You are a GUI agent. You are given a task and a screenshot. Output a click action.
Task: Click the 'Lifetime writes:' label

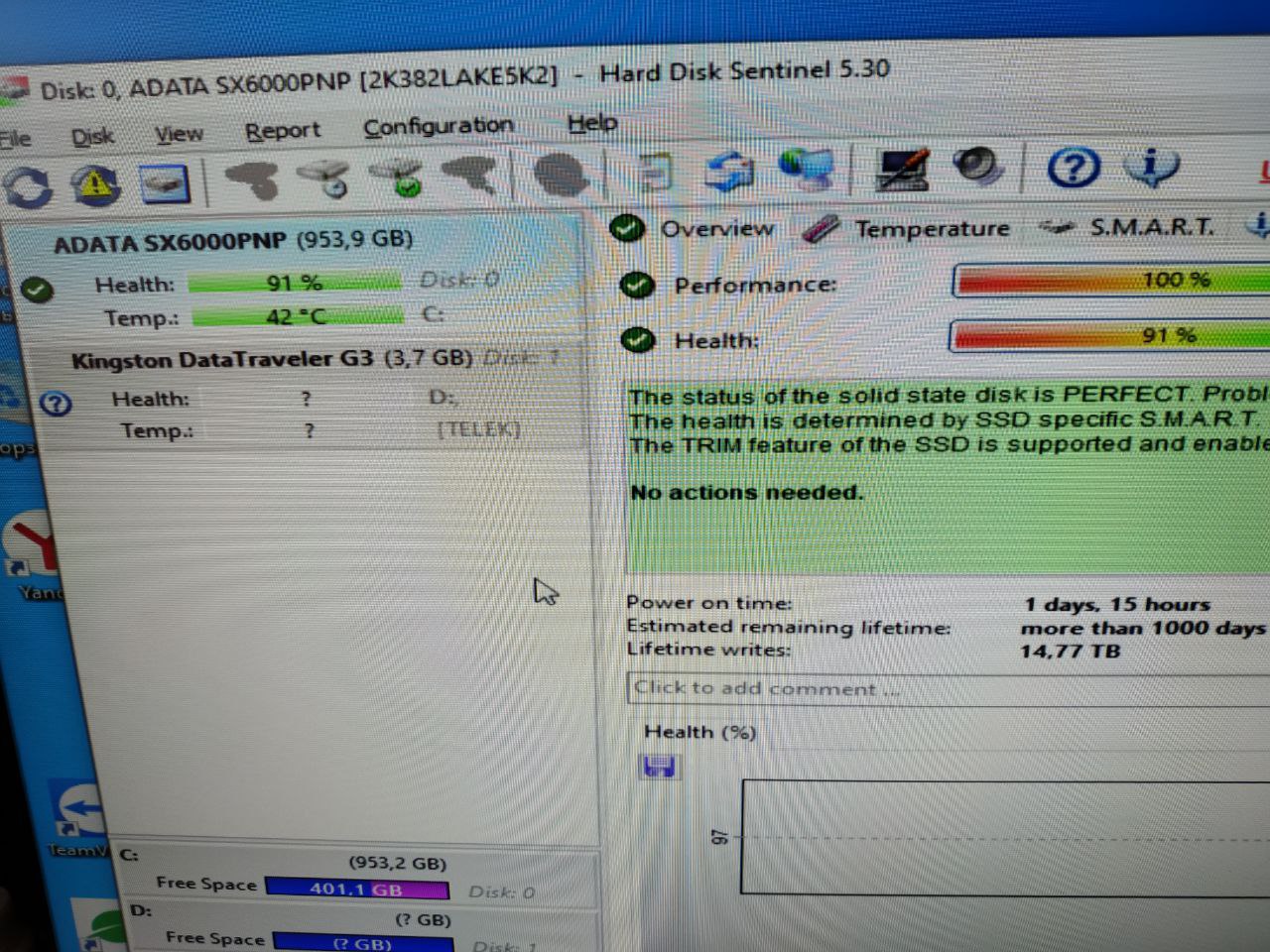(708, 650)
